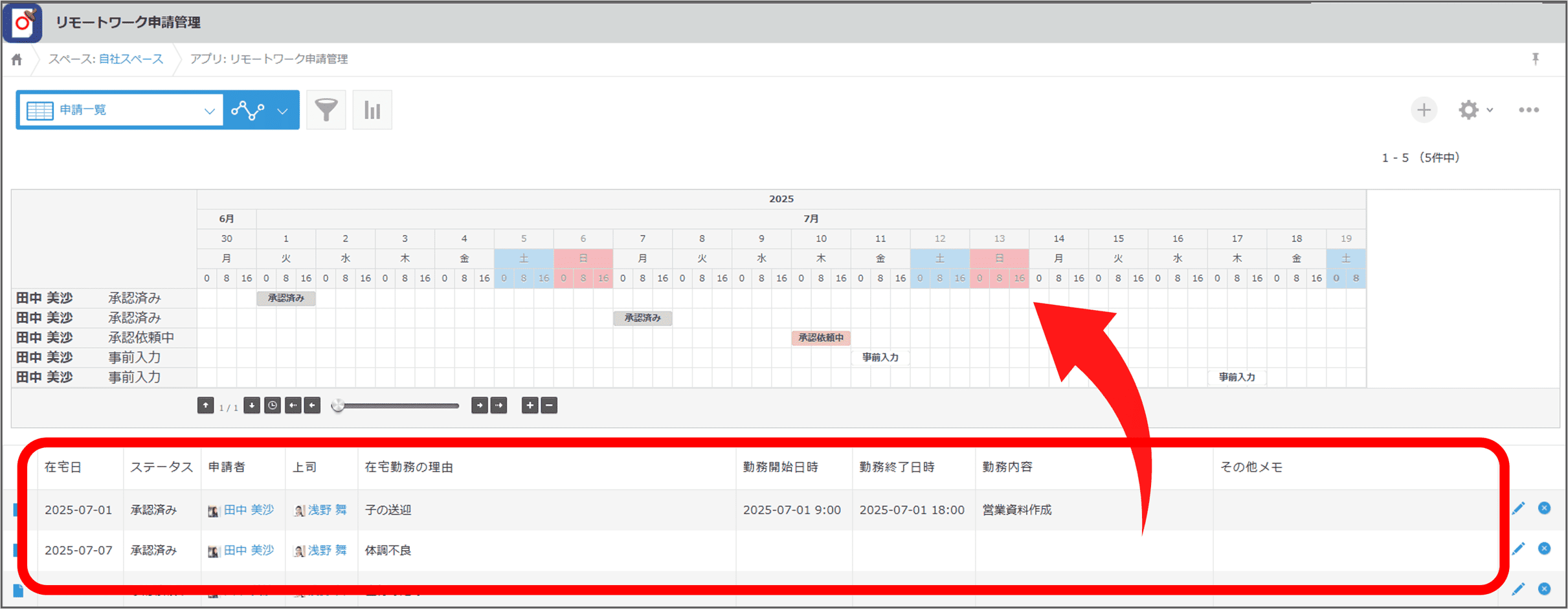Open the bar chart aggregation icon
Screen dimensions: 1568x609
pos(372,110)
